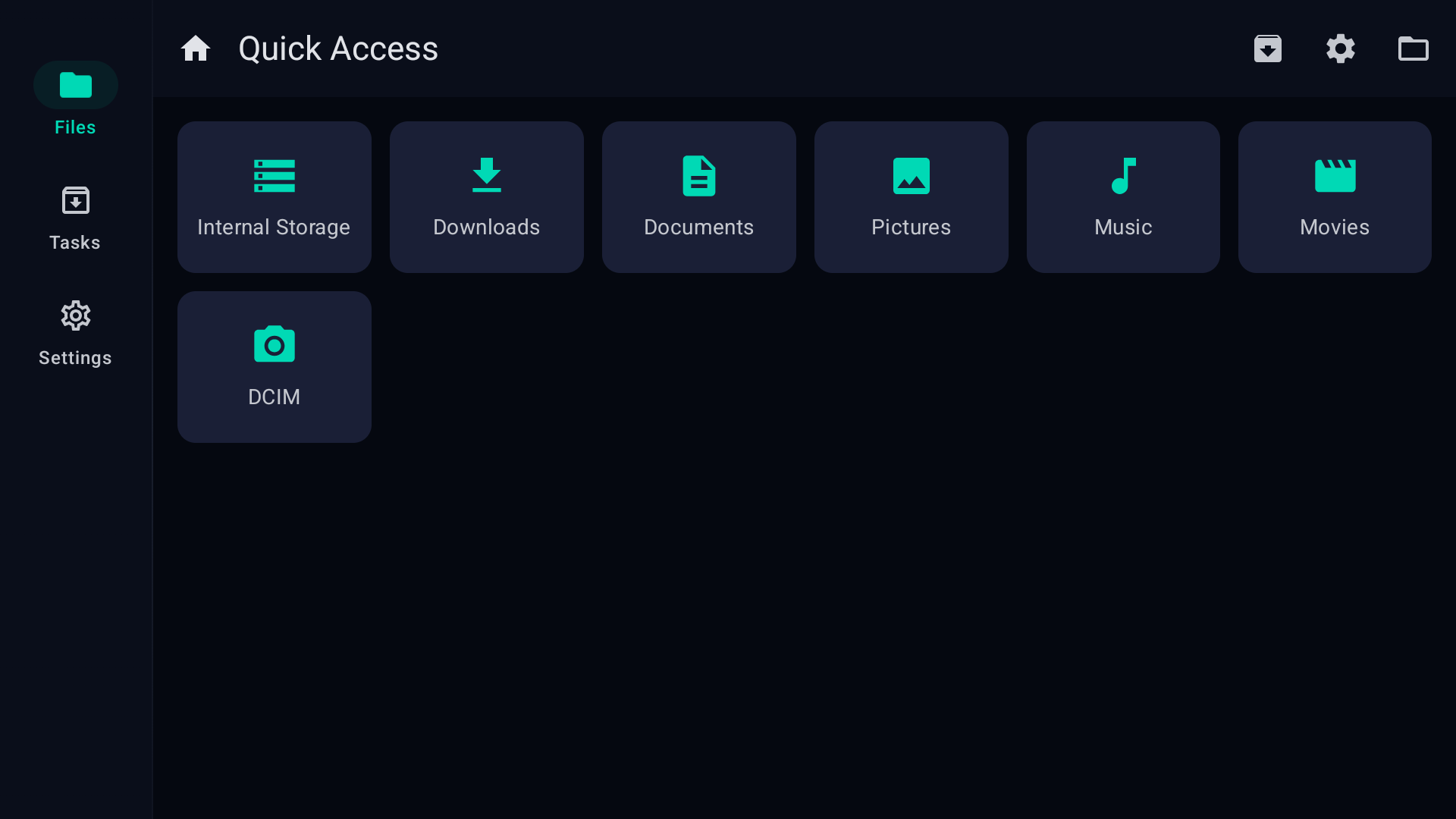Open the Pictures folder tile
Screen dimensions: 1456x819
(911, 197)
